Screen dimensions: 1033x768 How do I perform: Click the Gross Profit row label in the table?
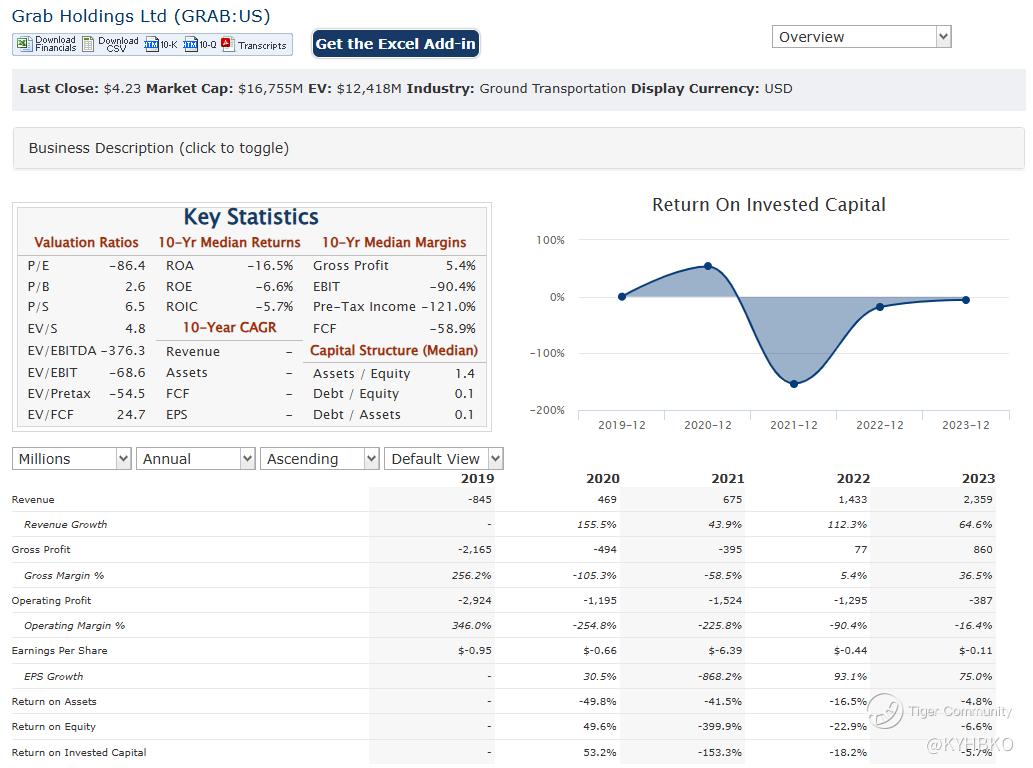(x=41, y=549)
